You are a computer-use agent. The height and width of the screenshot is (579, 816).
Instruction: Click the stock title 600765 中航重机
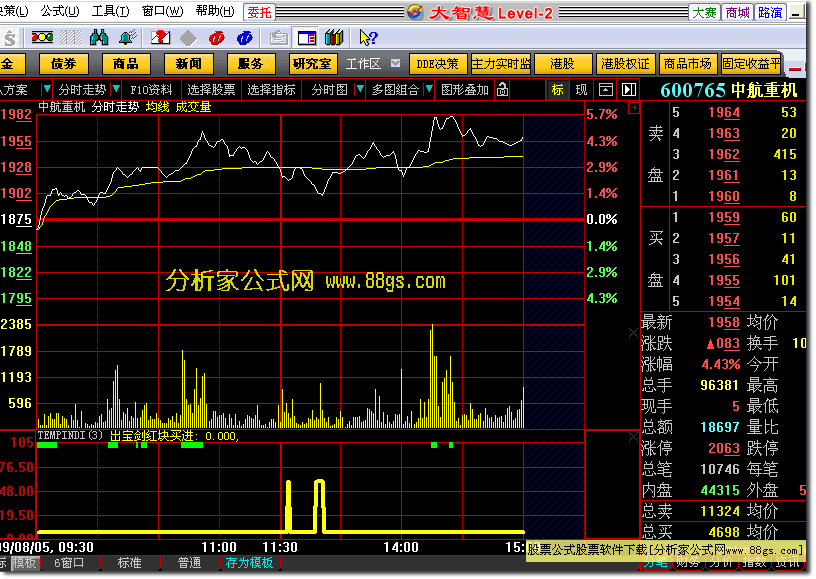(729, 90)
